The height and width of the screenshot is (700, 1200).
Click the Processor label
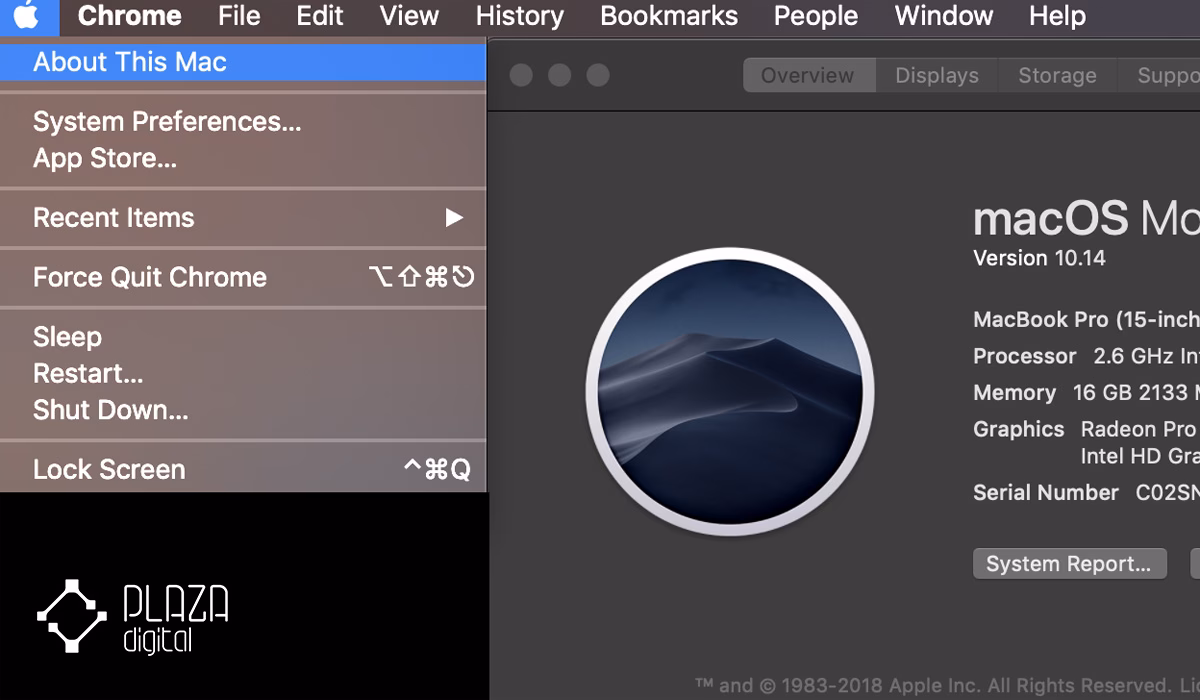click(1025, 356)
